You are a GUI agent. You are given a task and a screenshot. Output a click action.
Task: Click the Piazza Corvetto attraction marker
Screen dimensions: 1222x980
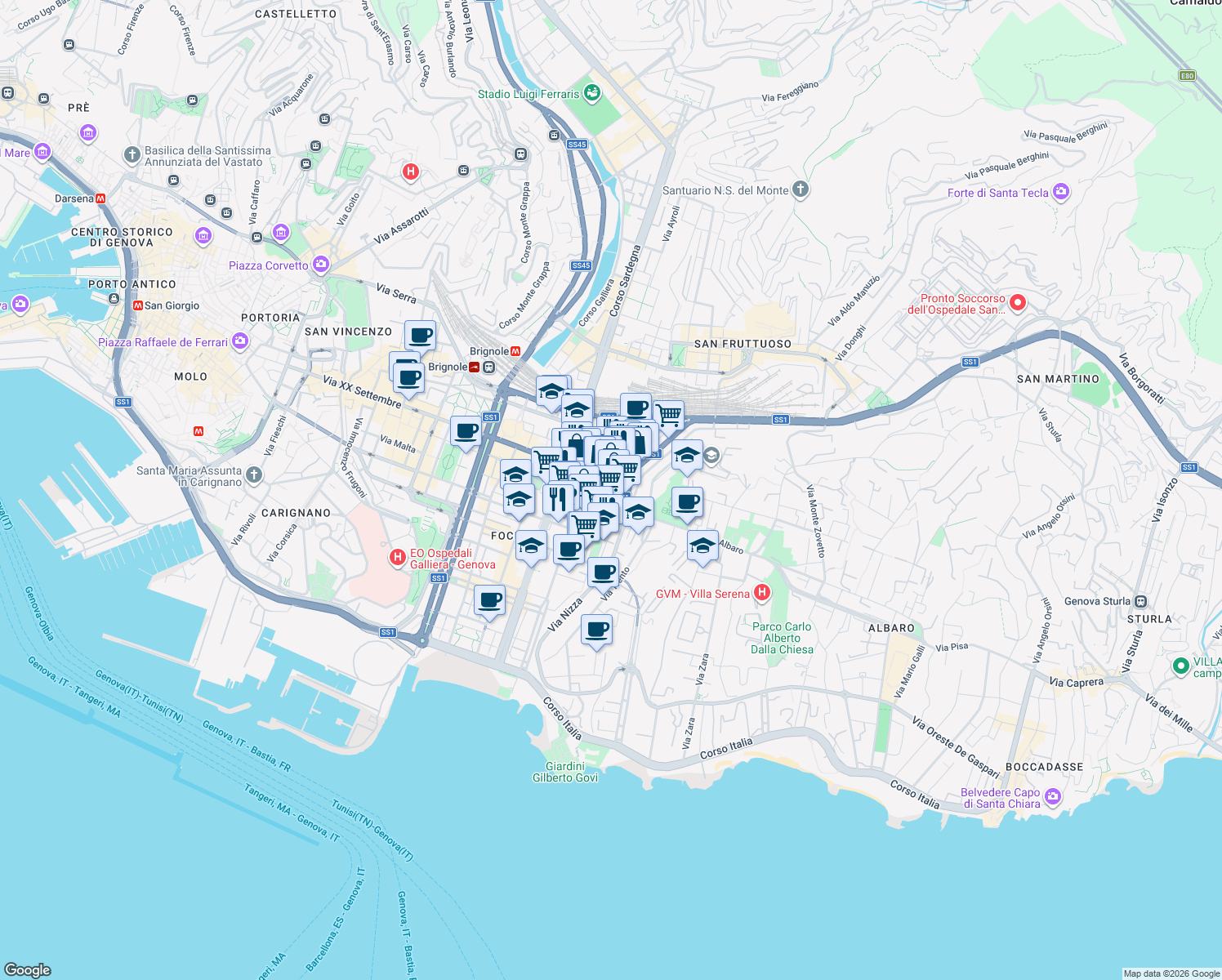pos(320,264)
